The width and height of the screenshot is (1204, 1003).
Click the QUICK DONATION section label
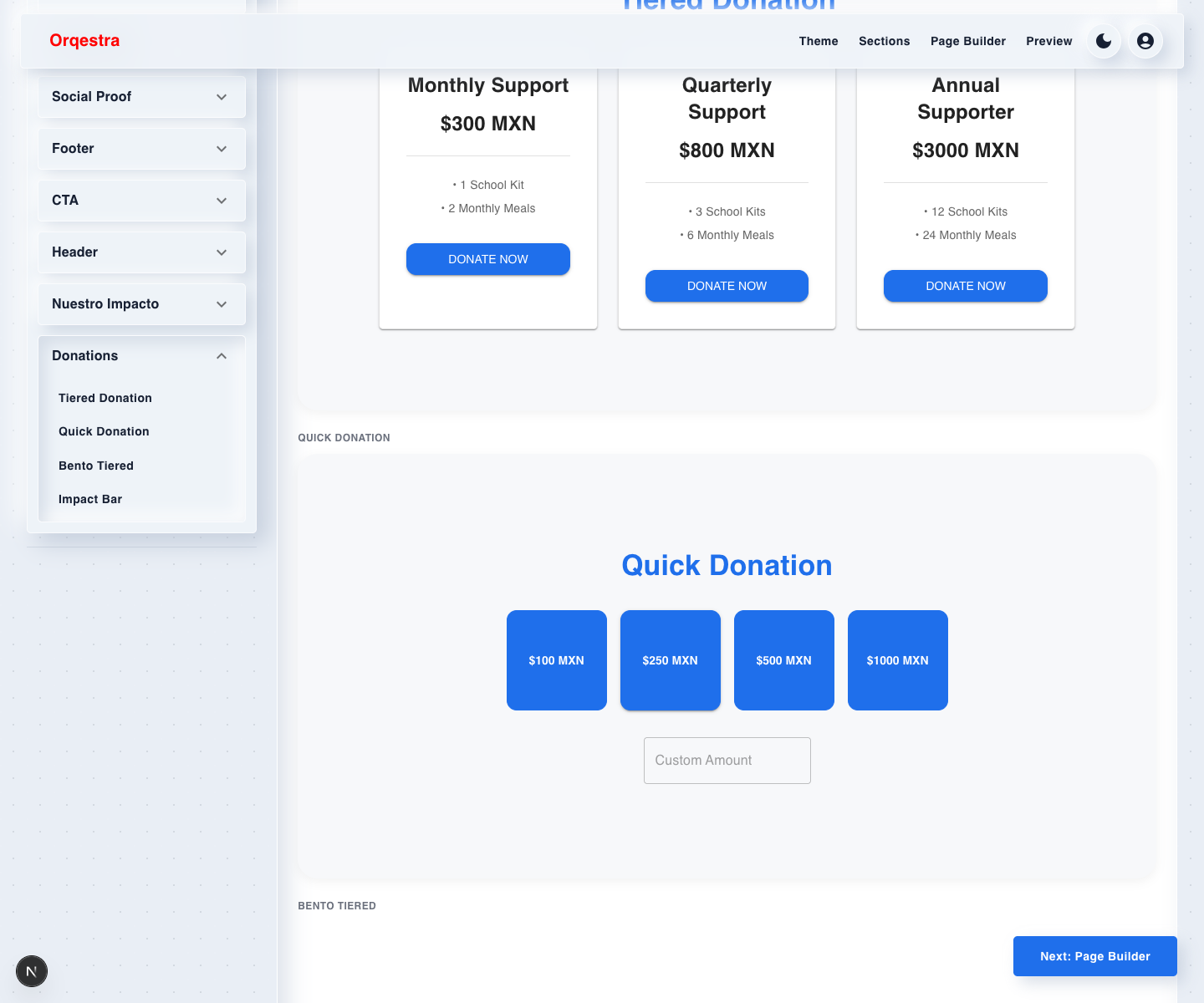click(x=344, y=438)
